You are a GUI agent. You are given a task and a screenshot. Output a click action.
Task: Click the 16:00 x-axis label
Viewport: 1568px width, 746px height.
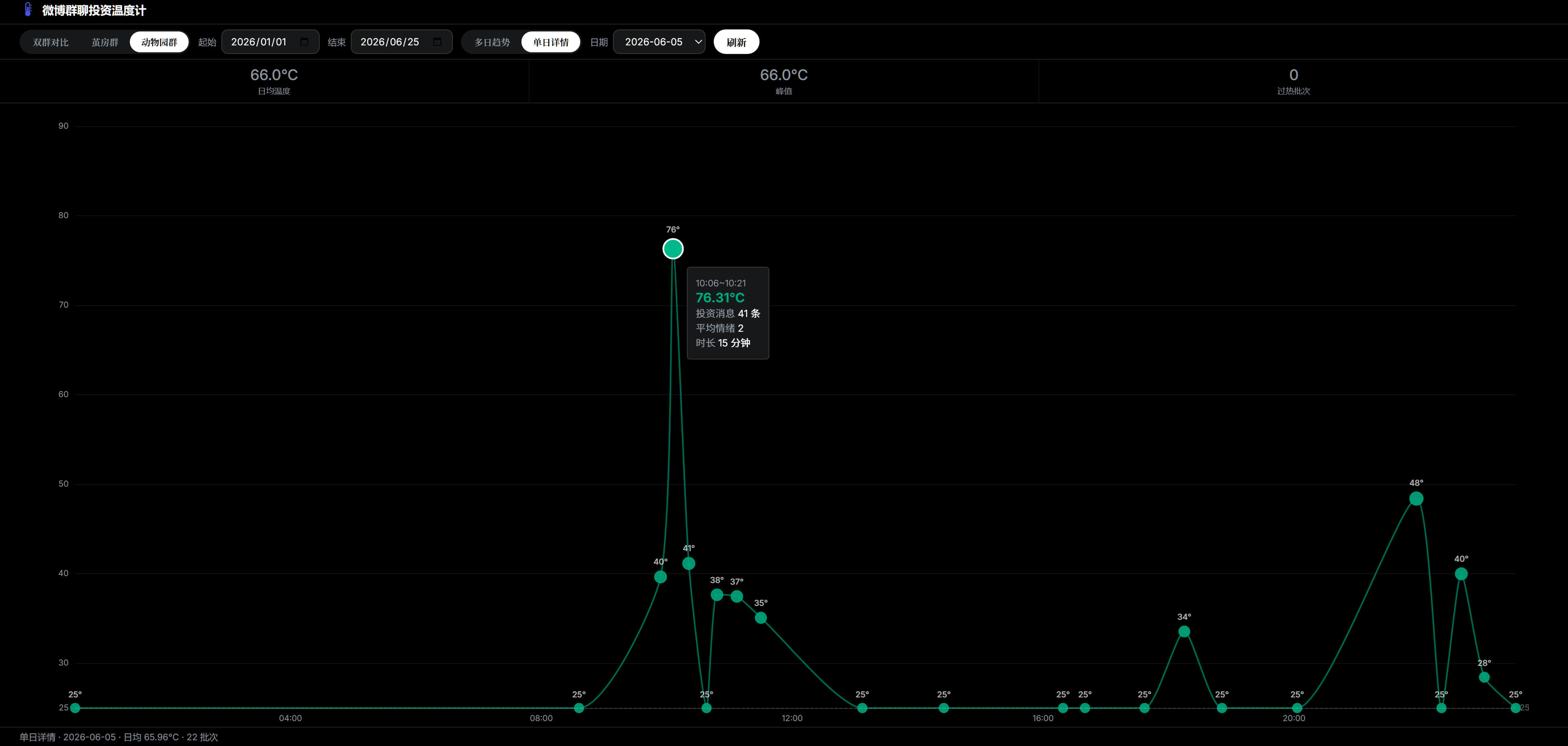1043,718
